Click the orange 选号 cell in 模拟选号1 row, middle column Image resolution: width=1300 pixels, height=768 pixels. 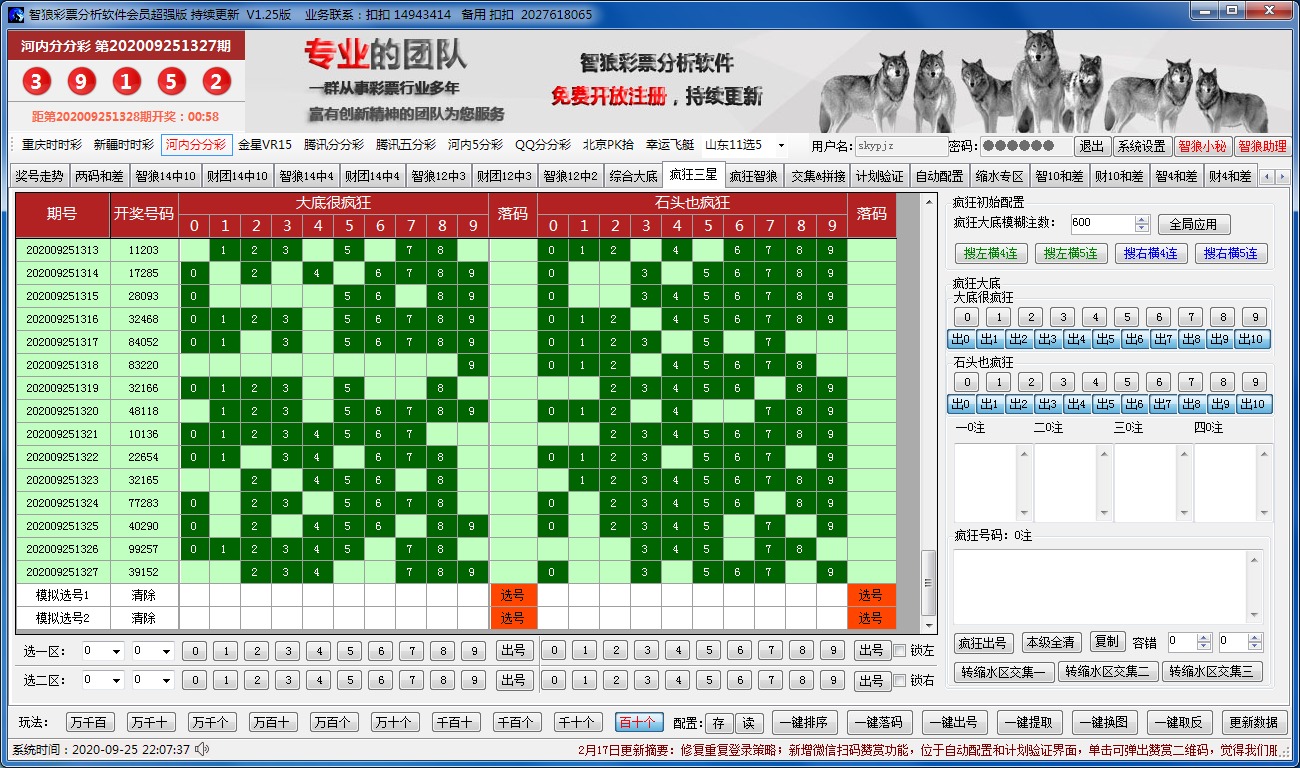coord(512,595)
